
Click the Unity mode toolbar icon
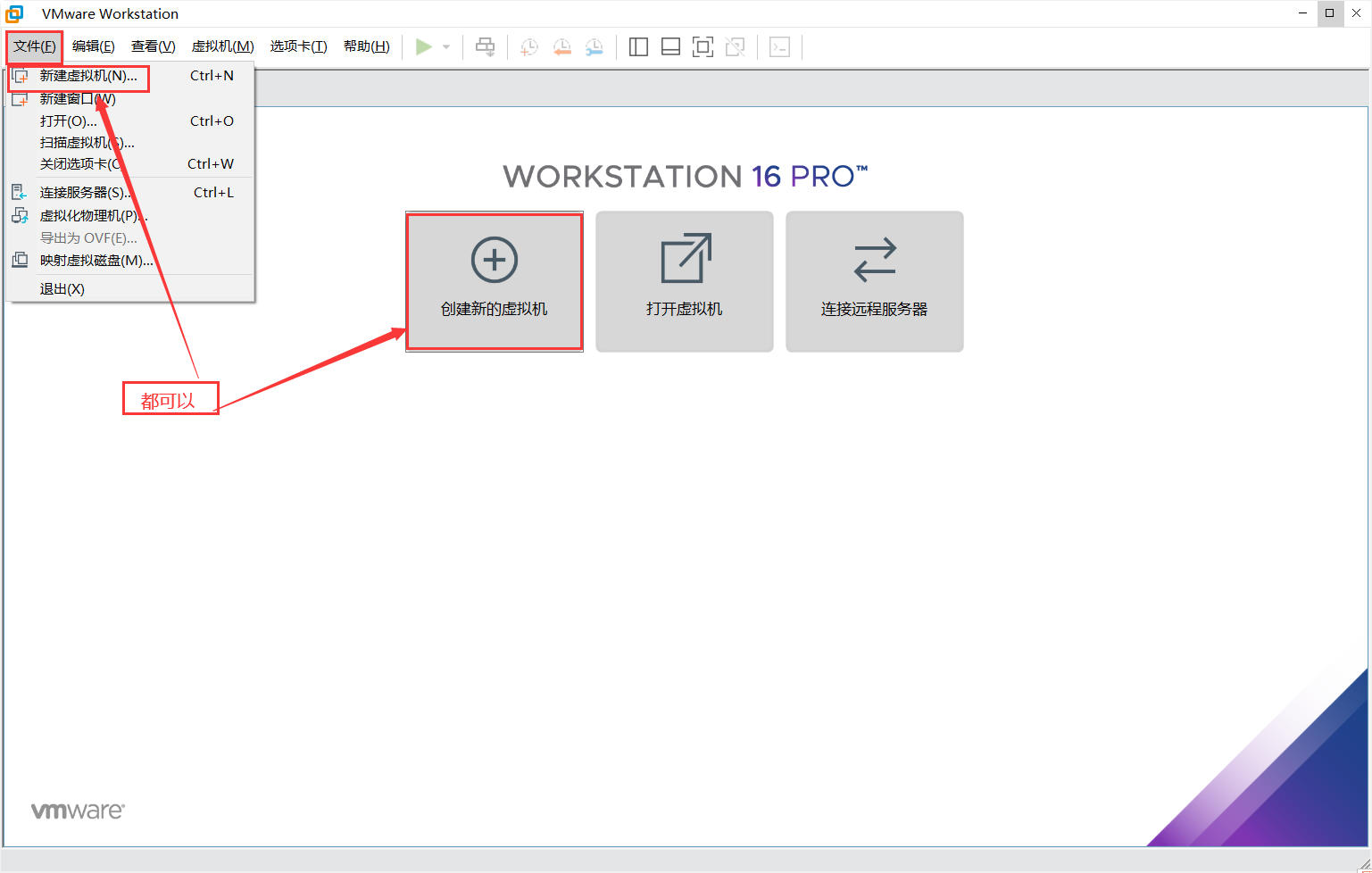[x=736, y=47]
